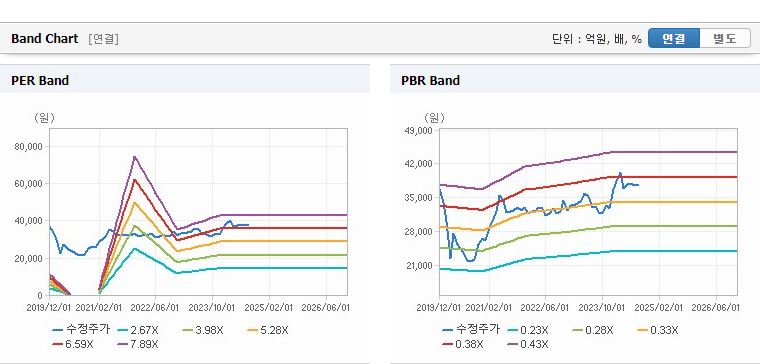Toggle 2.67X series in PER legend
Image resolution: width=760 pixels, height=364 pixels.
pyautogui.click(x=138, y=330)
